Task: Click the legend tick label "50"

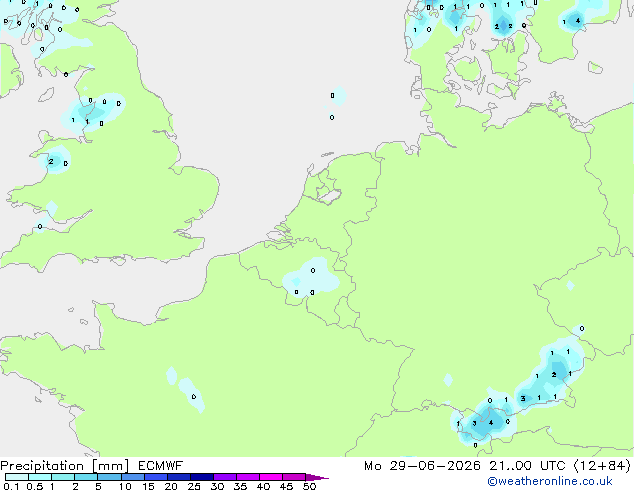Action: pos(309,486)
